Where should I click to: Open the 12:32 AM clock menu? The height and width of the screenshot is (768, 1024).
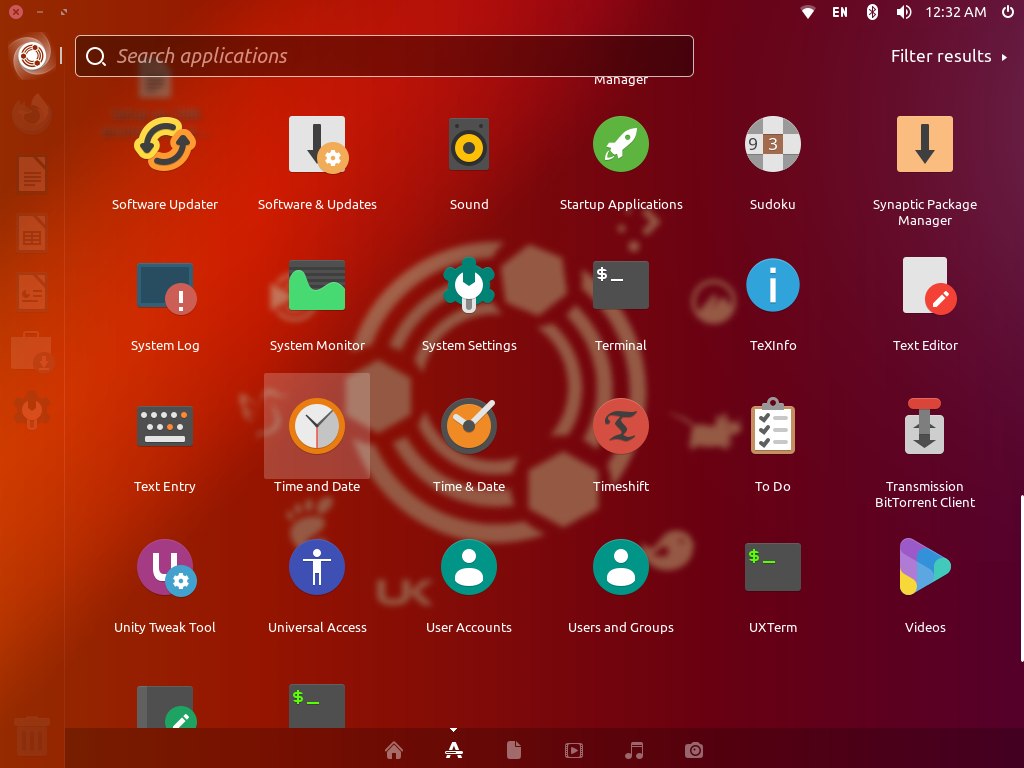click(955, 12)
